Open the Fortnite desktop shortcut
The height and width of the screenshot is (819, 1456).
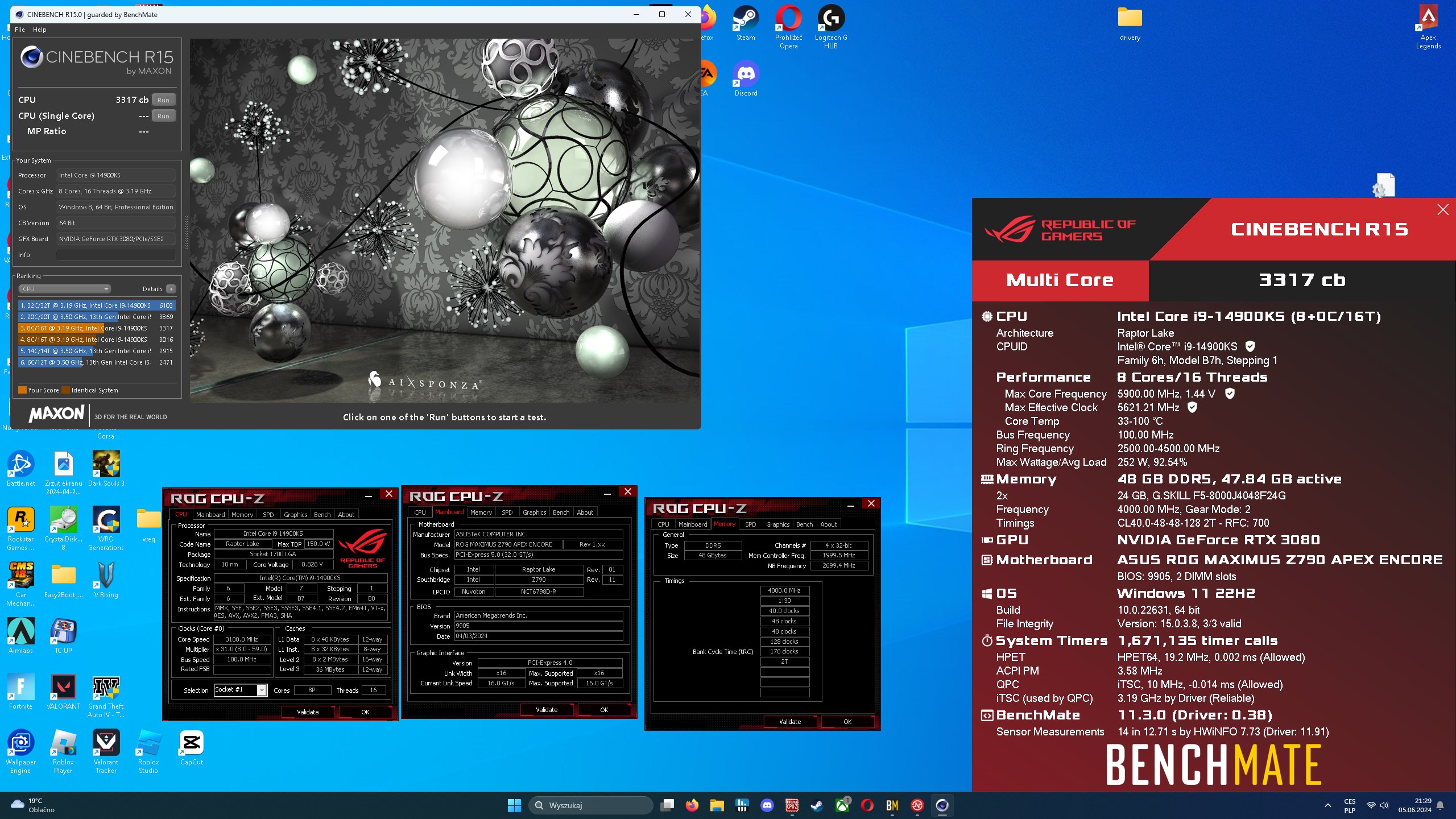(21, 692)
